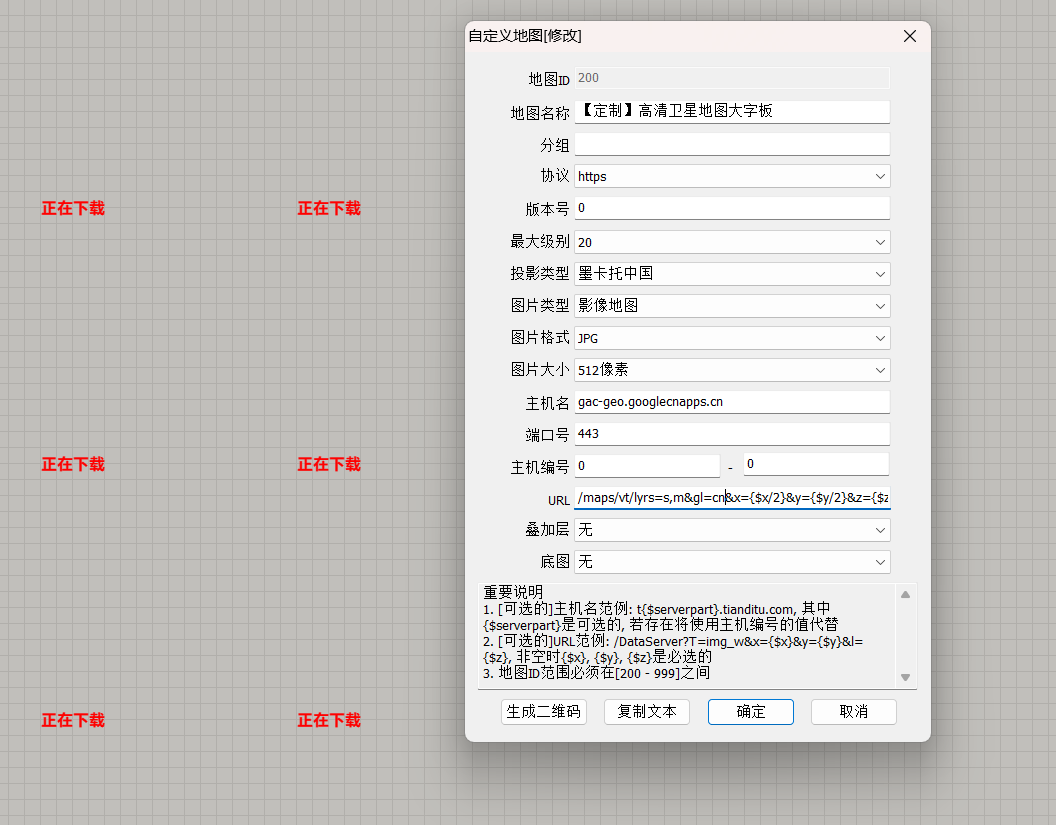The width and height of the screenshot is (1056, 825).
Task: Click the empty 分组 input field
Action: (x=732, y=145)
